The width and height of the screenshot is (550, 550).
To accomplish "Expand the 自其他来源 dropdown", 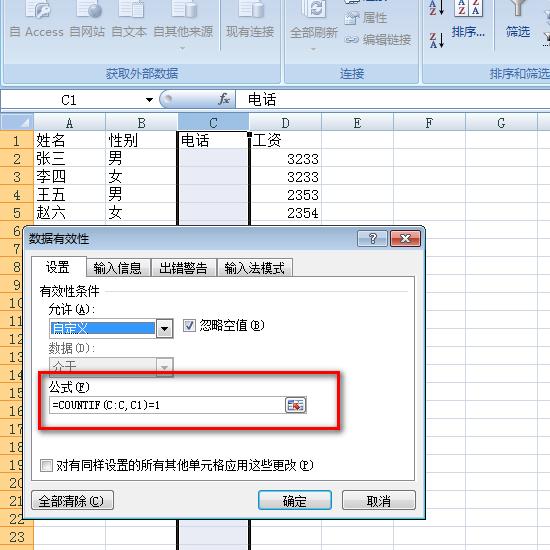I will [183, 48].
